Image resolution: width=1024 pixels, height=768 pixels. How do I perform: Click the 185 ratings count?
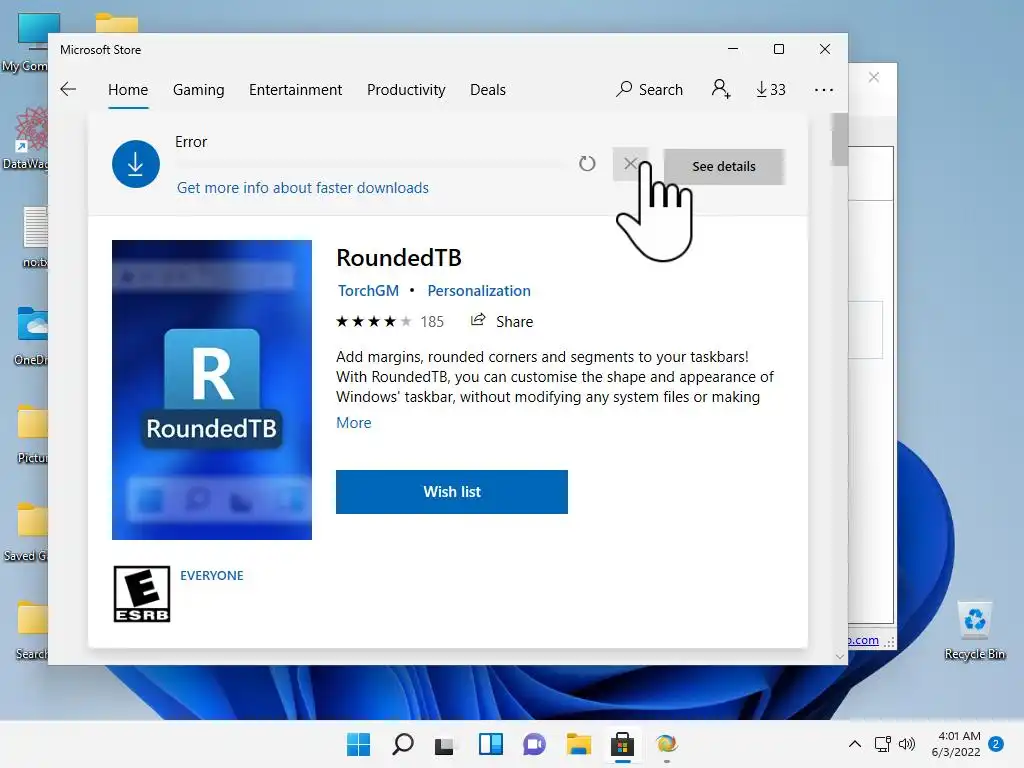tap(432, 321)
